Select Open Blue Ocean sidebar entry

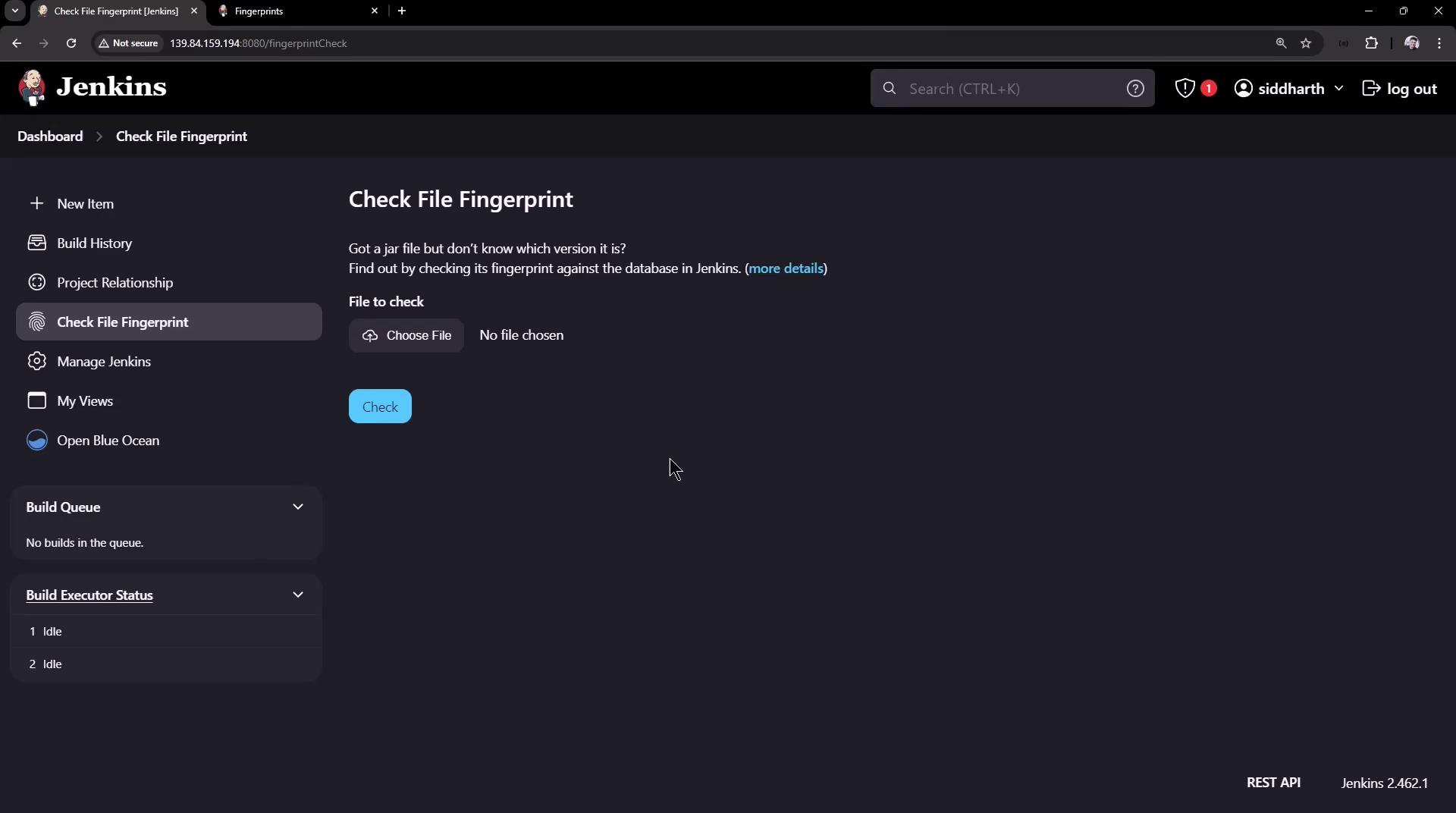[168, 440]
